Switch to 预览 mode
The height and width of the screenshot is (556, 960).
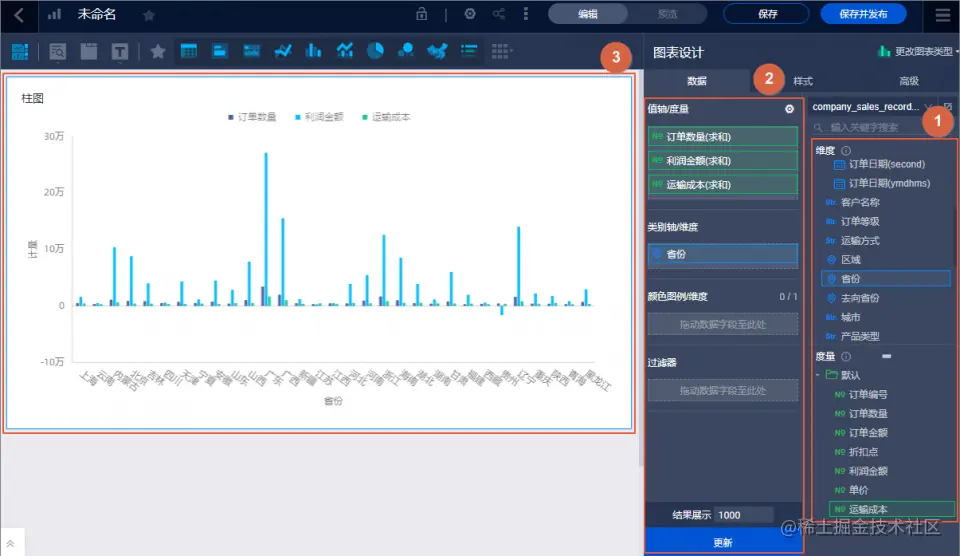click(667, 14)
